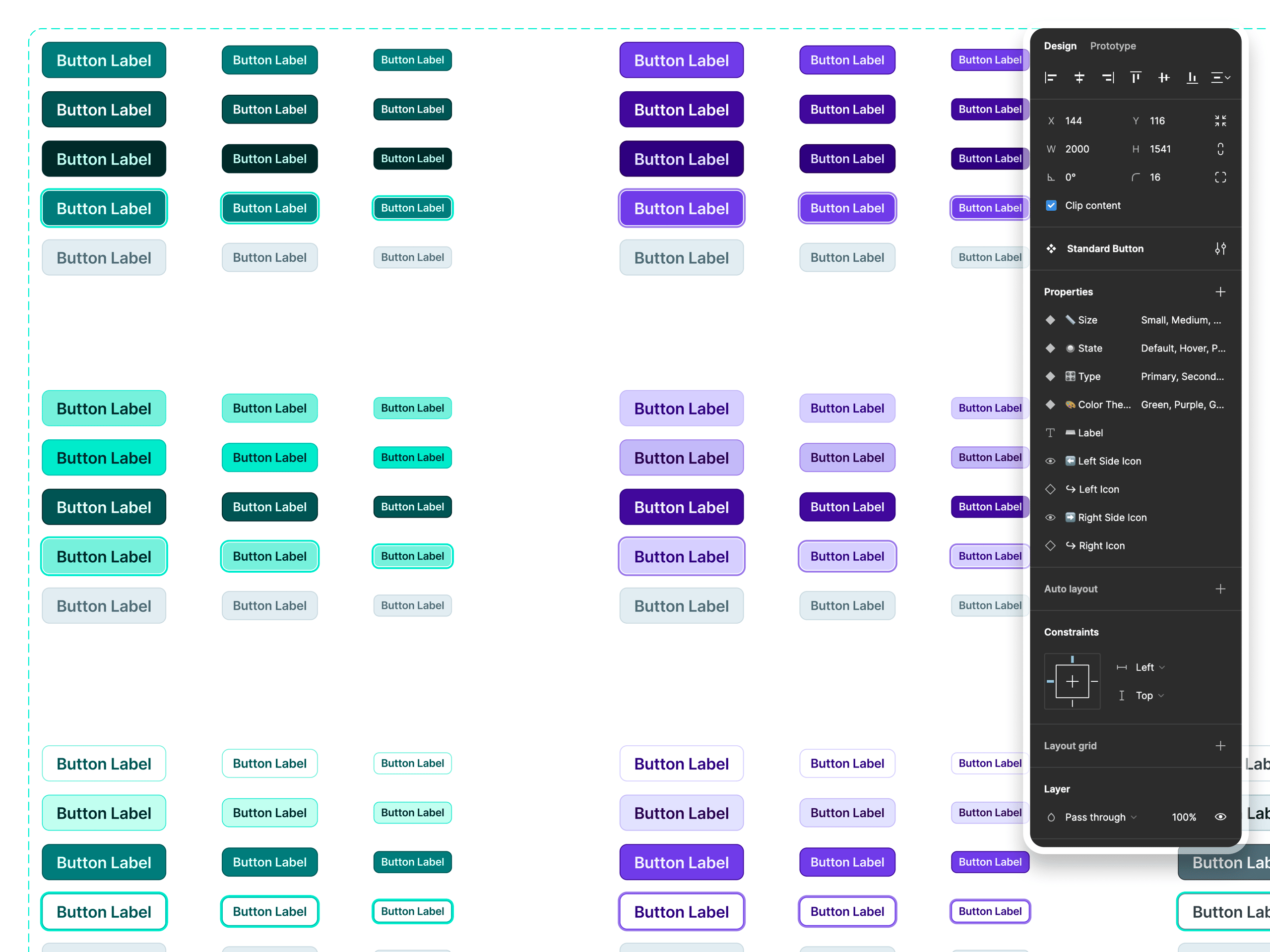The width and height of the screenshot is (1270, 952).
Task: Click independent corners icon
Action: 1220,178
